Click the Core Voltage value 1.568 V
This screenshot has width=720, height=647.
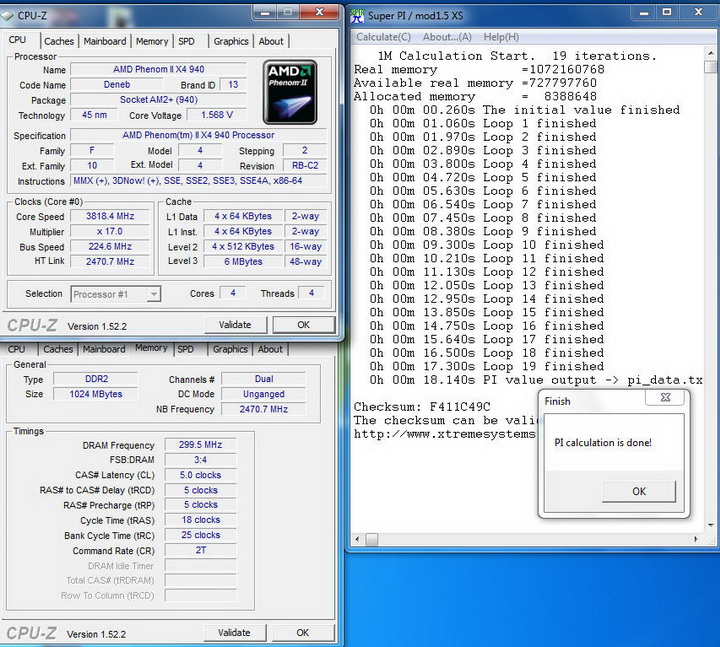(x=217, y=115)
